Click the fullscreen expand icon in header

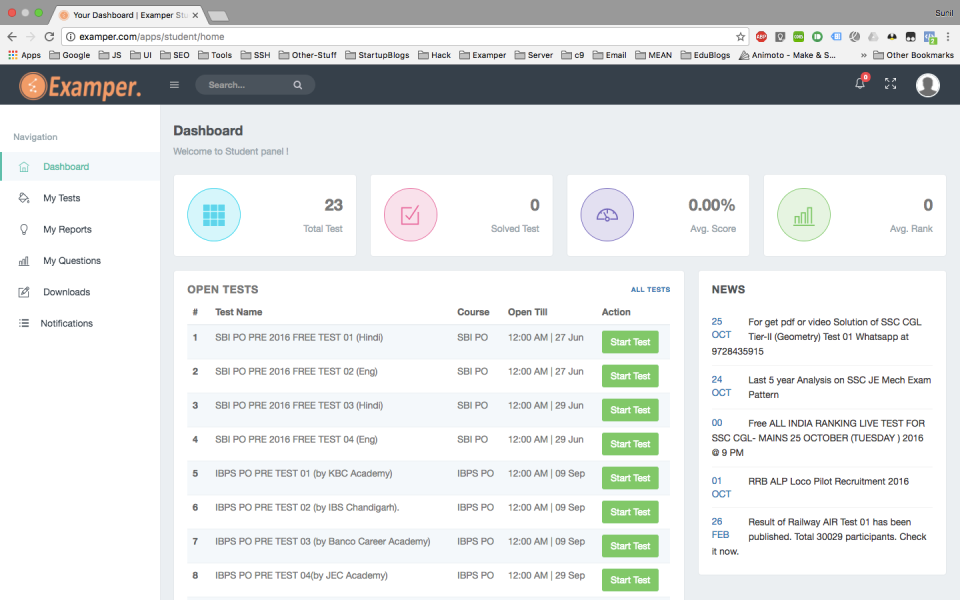pyautogui.click(x=891, y=85)
